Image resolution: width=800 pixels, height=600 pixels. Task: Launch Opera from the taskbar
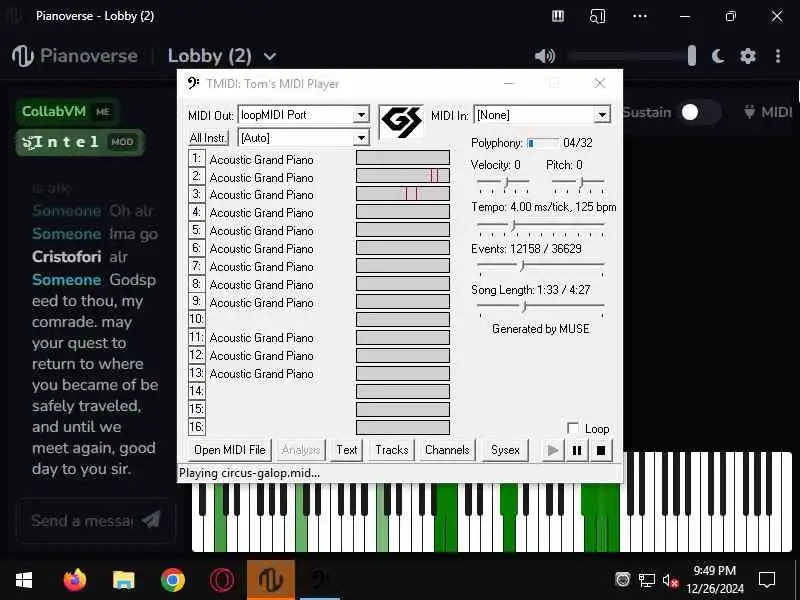click(221, 580)
